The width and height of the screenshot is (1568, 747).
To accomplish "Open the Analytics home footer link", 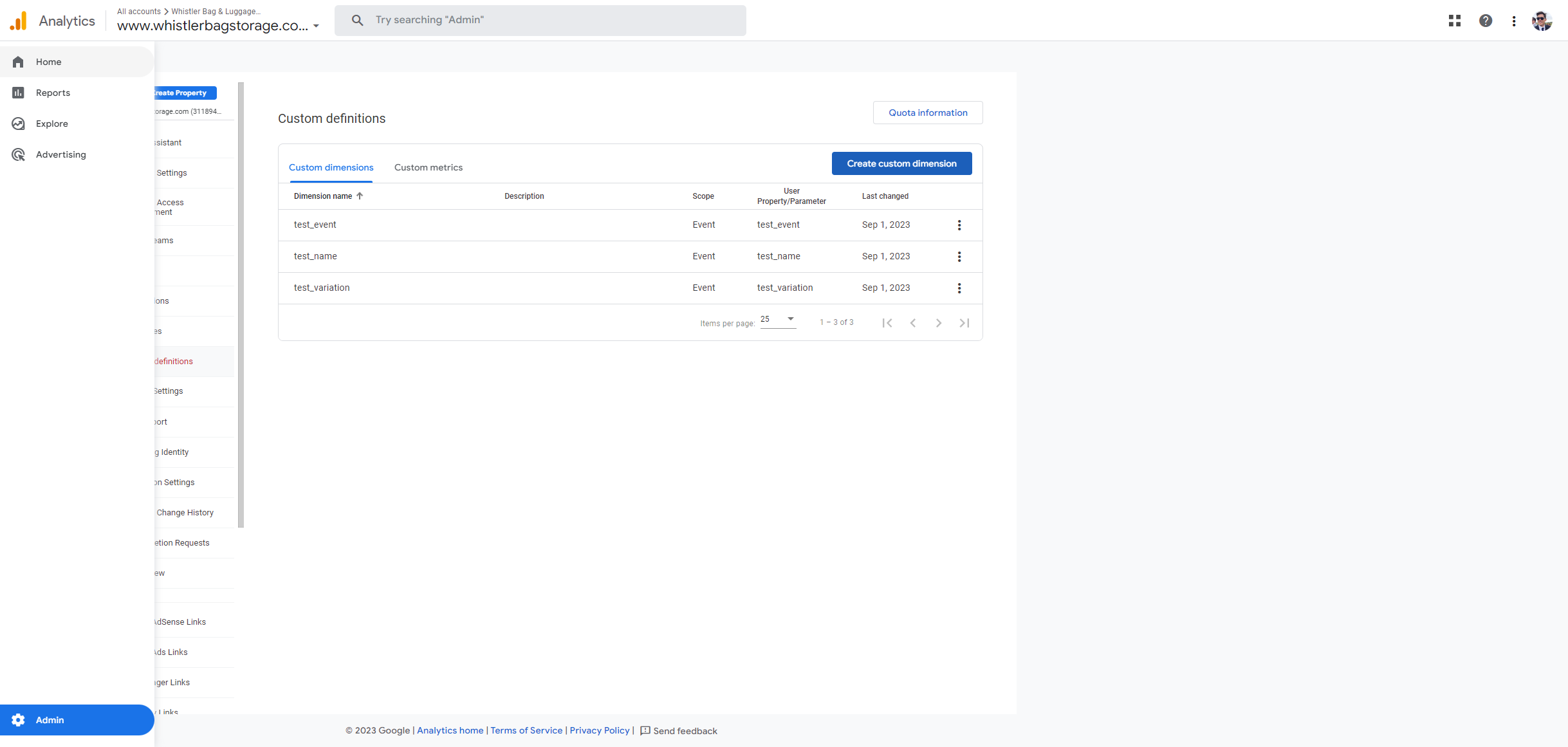I will (450, 730).
